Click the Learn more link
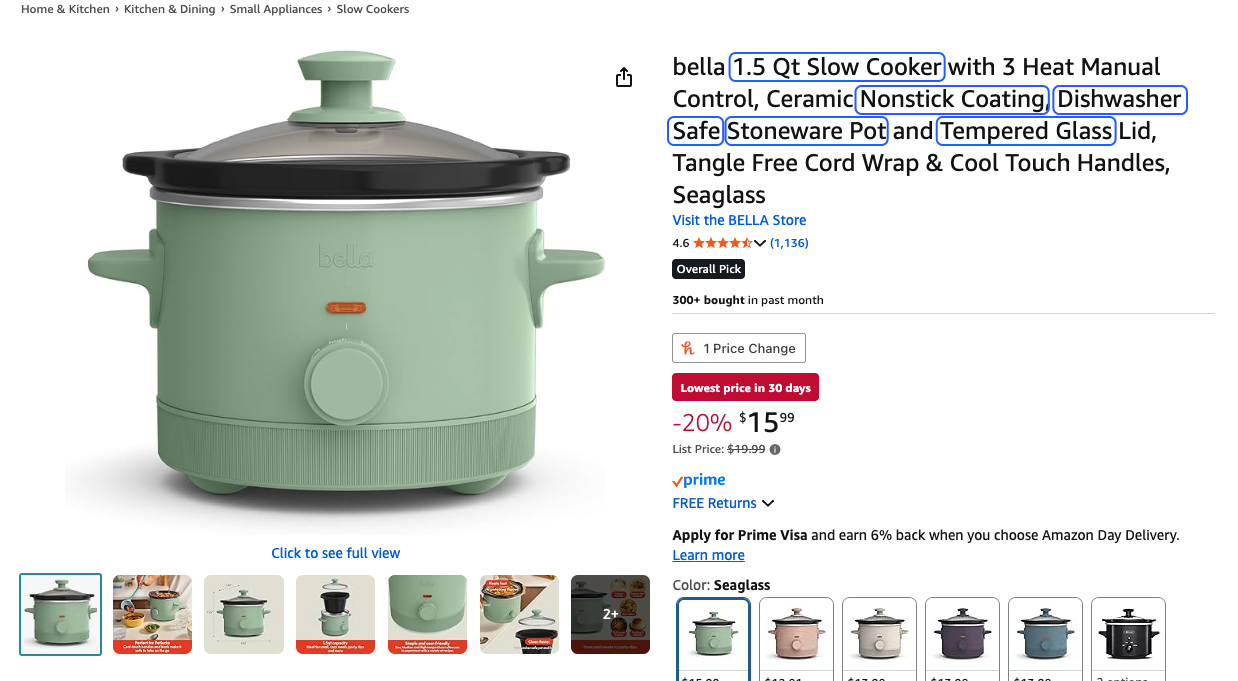The height and width of the screenshot is (681, 1238). [708, 555]
